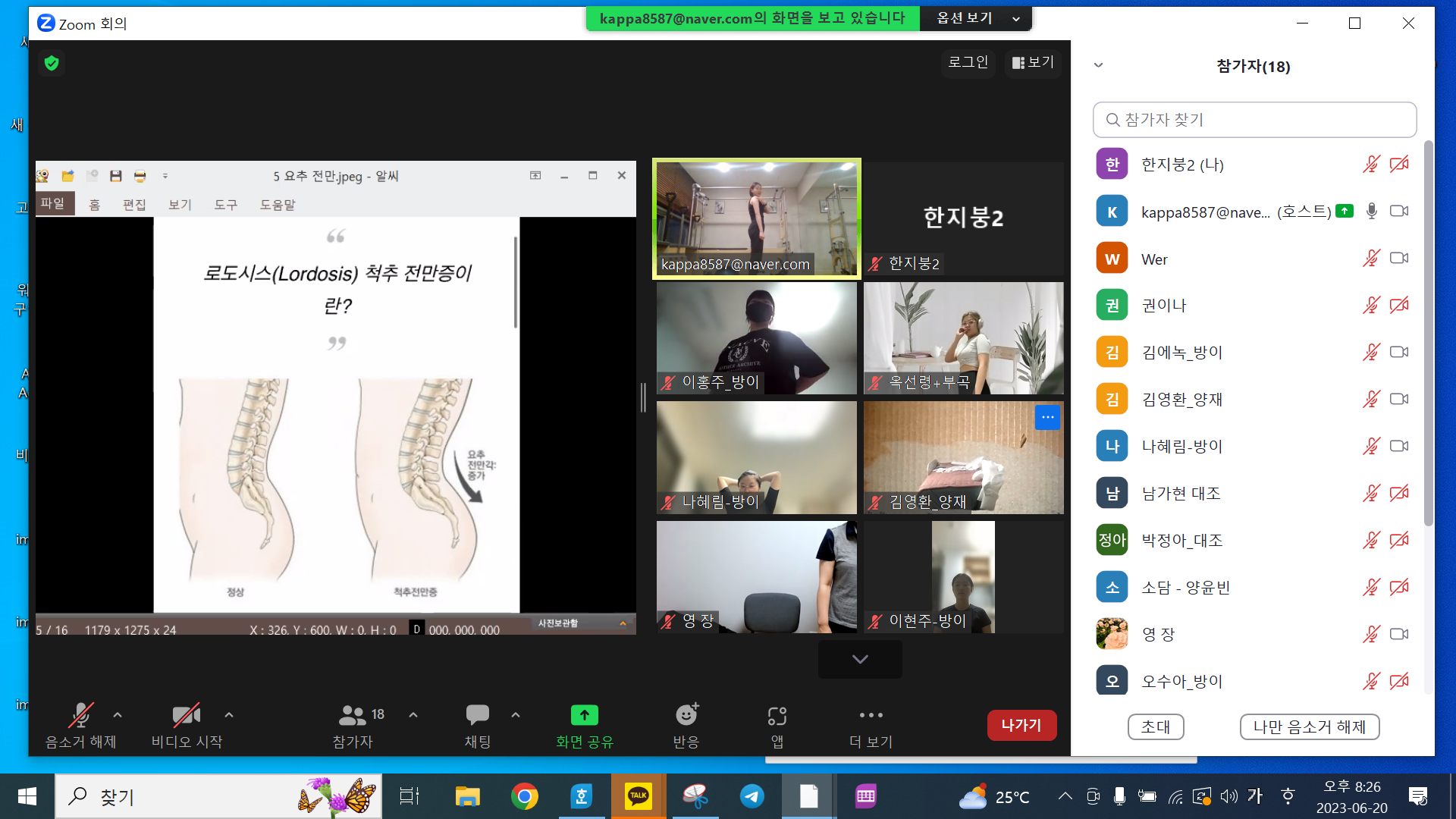Open the 보기 view layout menu

(x=1033, y=62)
